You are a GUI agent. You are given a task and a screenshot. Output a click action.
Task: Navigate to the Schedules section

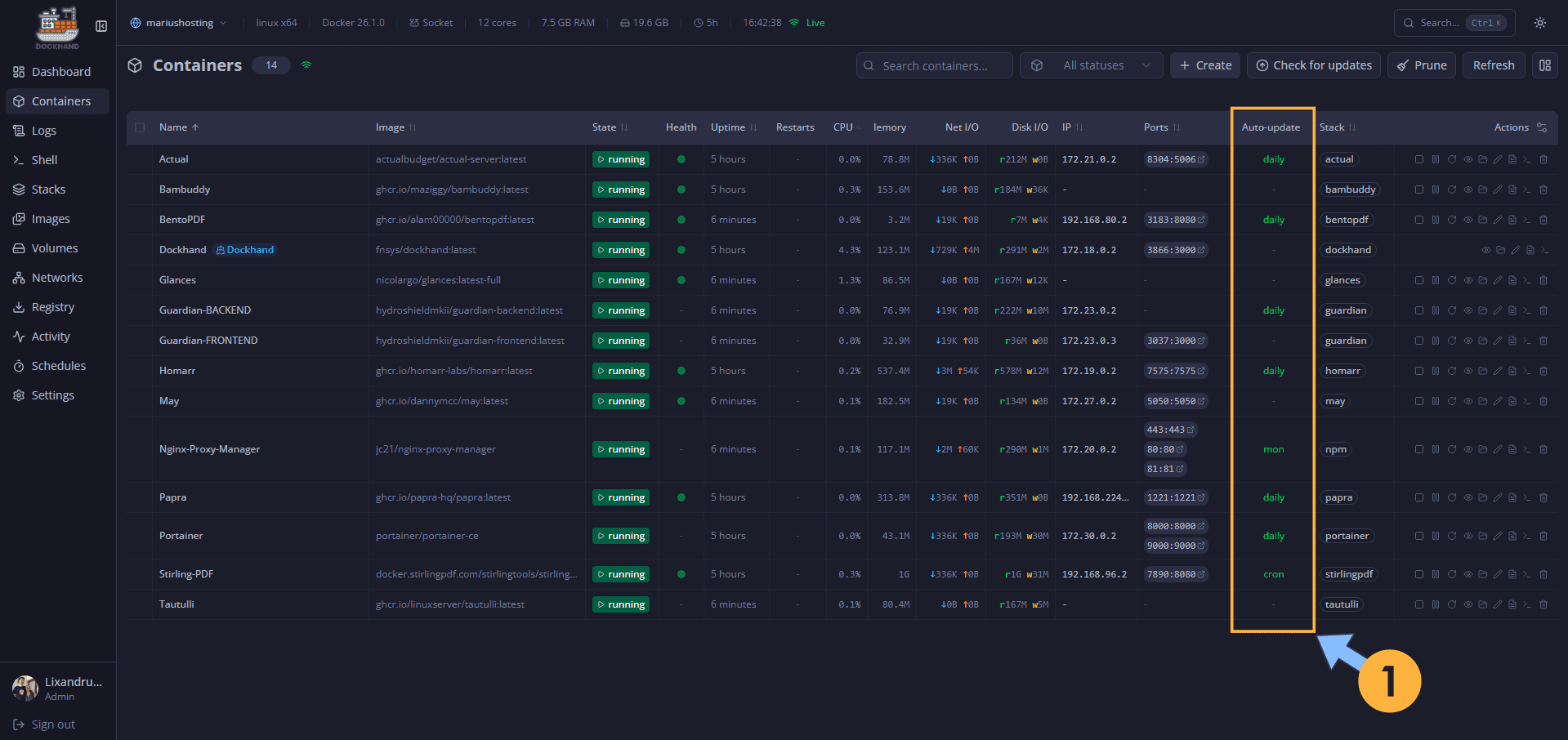point(58,365)
